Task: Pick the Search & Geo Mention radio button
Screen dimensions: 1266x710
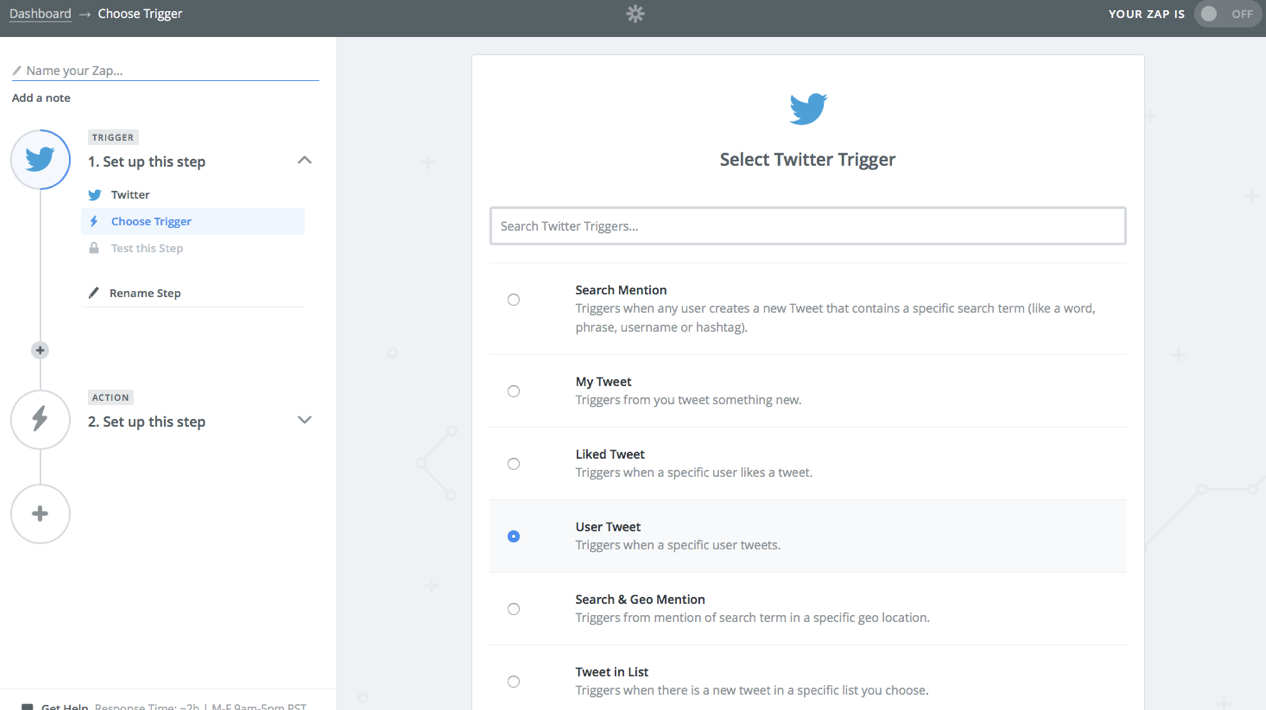Action: (x=514, y=609)
